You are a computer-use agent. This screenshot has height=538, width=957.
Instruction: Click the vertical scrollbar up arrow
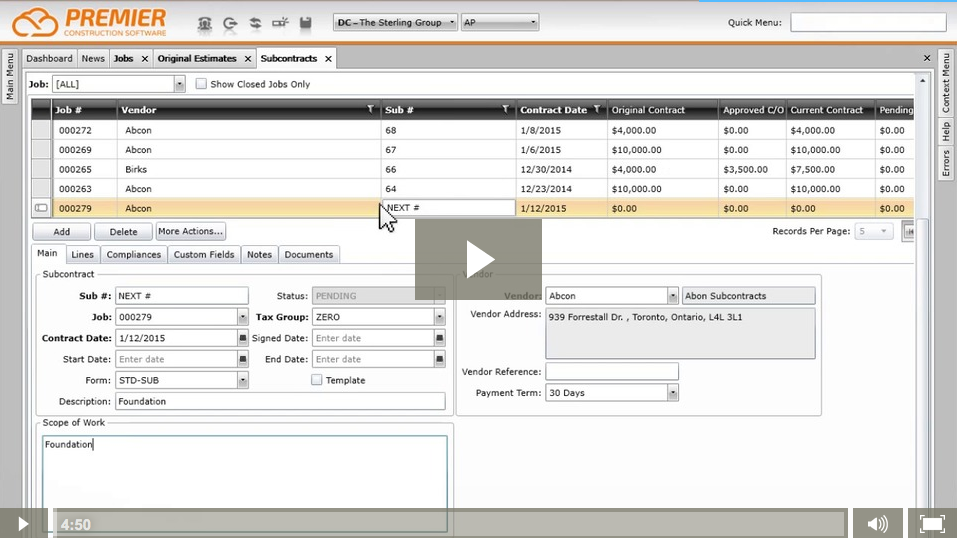point(922,81)
